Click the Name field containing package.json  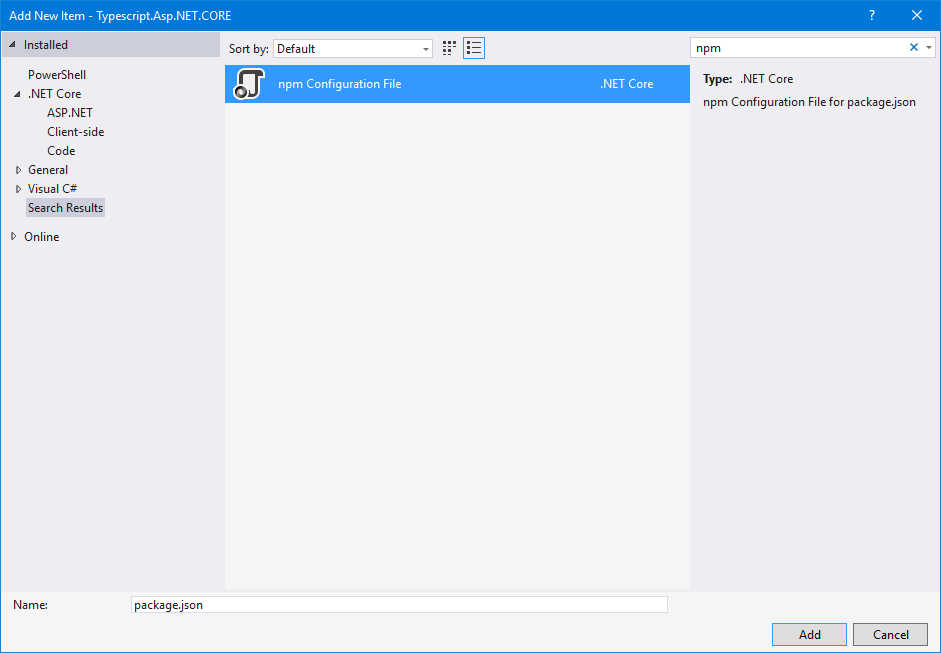click(399, 604)
